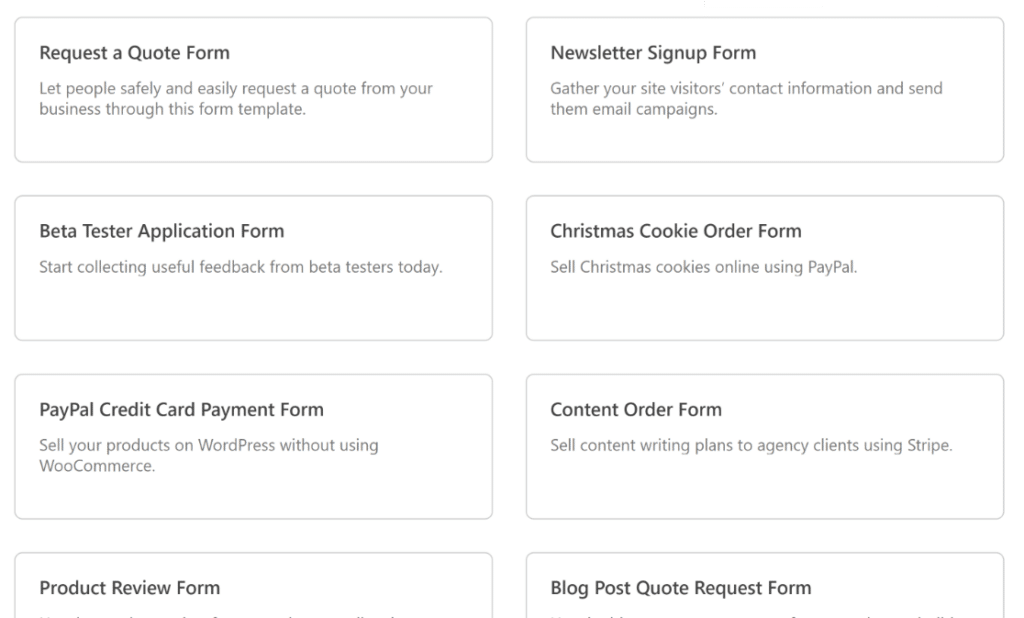Click the Content Order Form card

764,446
